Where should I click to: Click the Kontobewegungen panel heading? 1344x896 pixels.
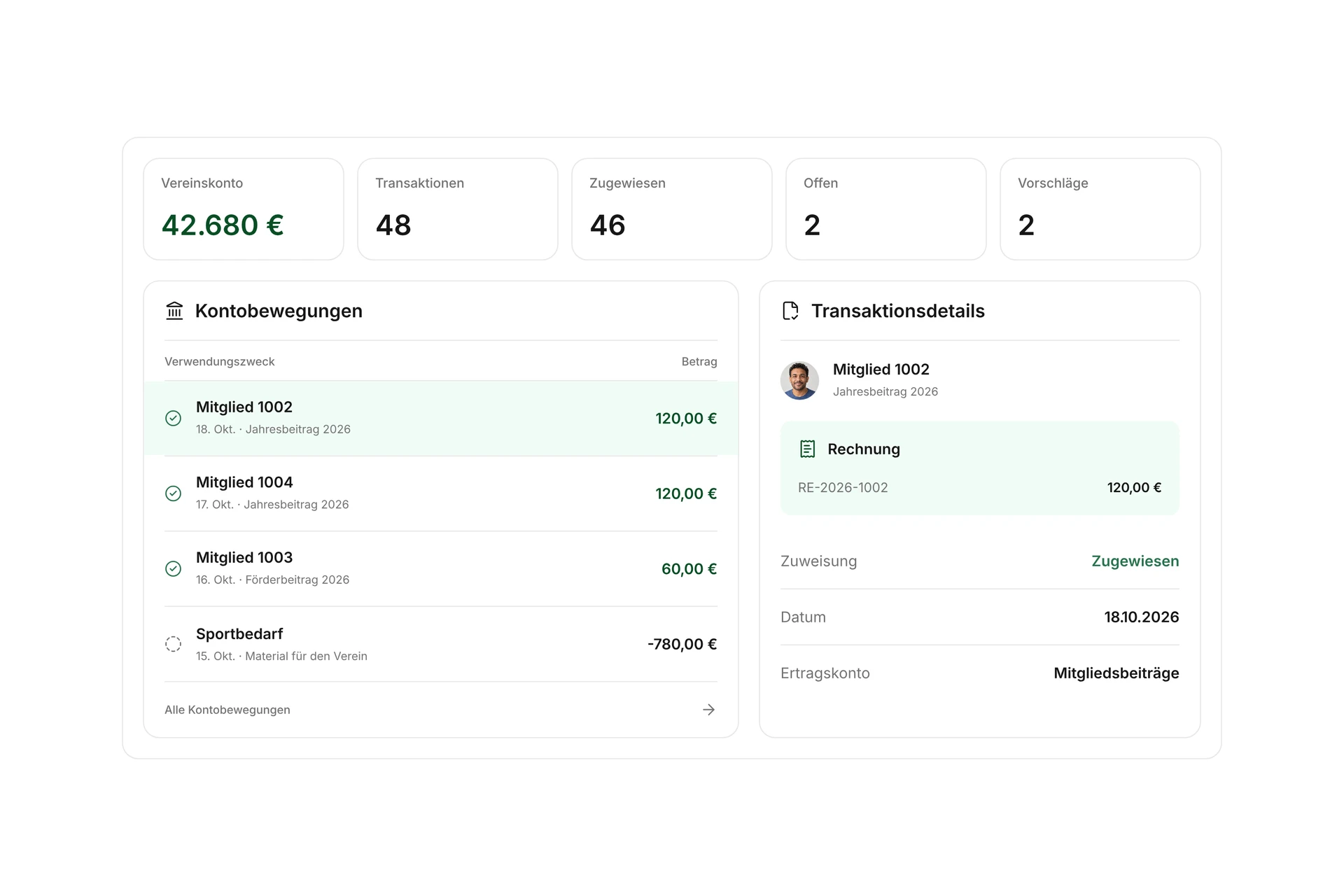(x=279, y=311)
